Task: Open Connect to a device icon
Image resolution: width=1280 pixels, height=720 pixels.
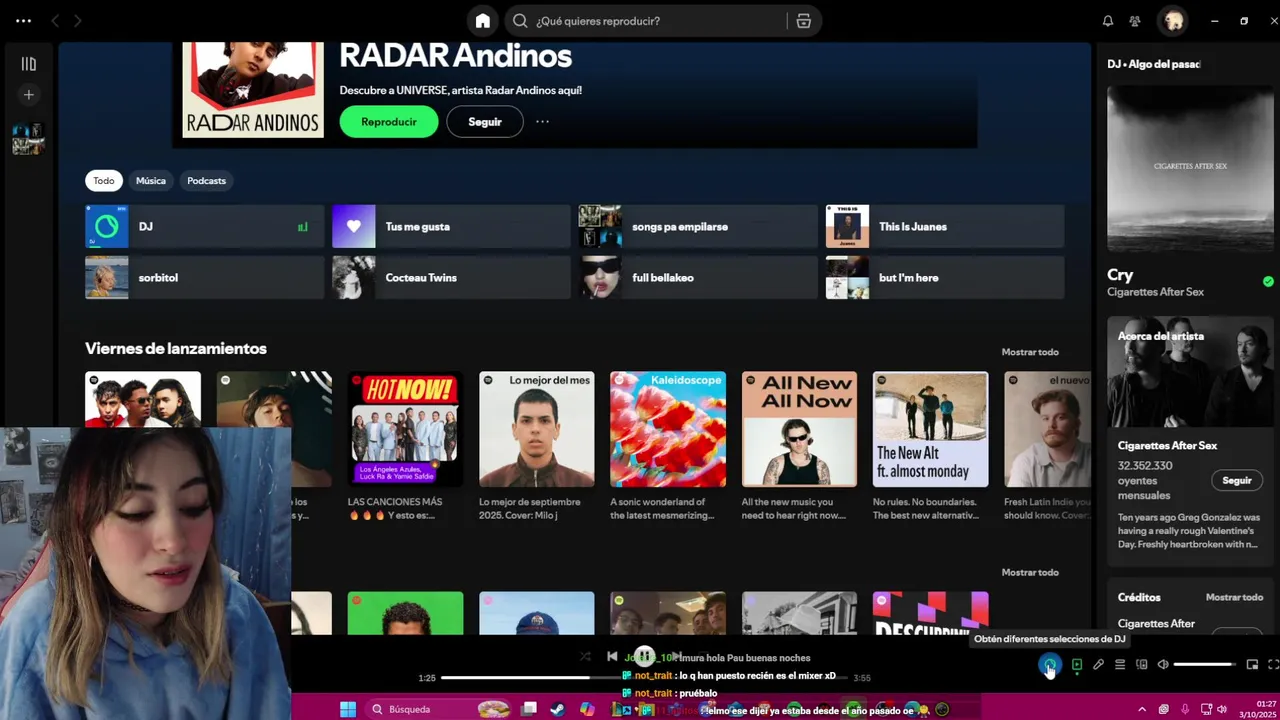Action: pos(1142,665)
